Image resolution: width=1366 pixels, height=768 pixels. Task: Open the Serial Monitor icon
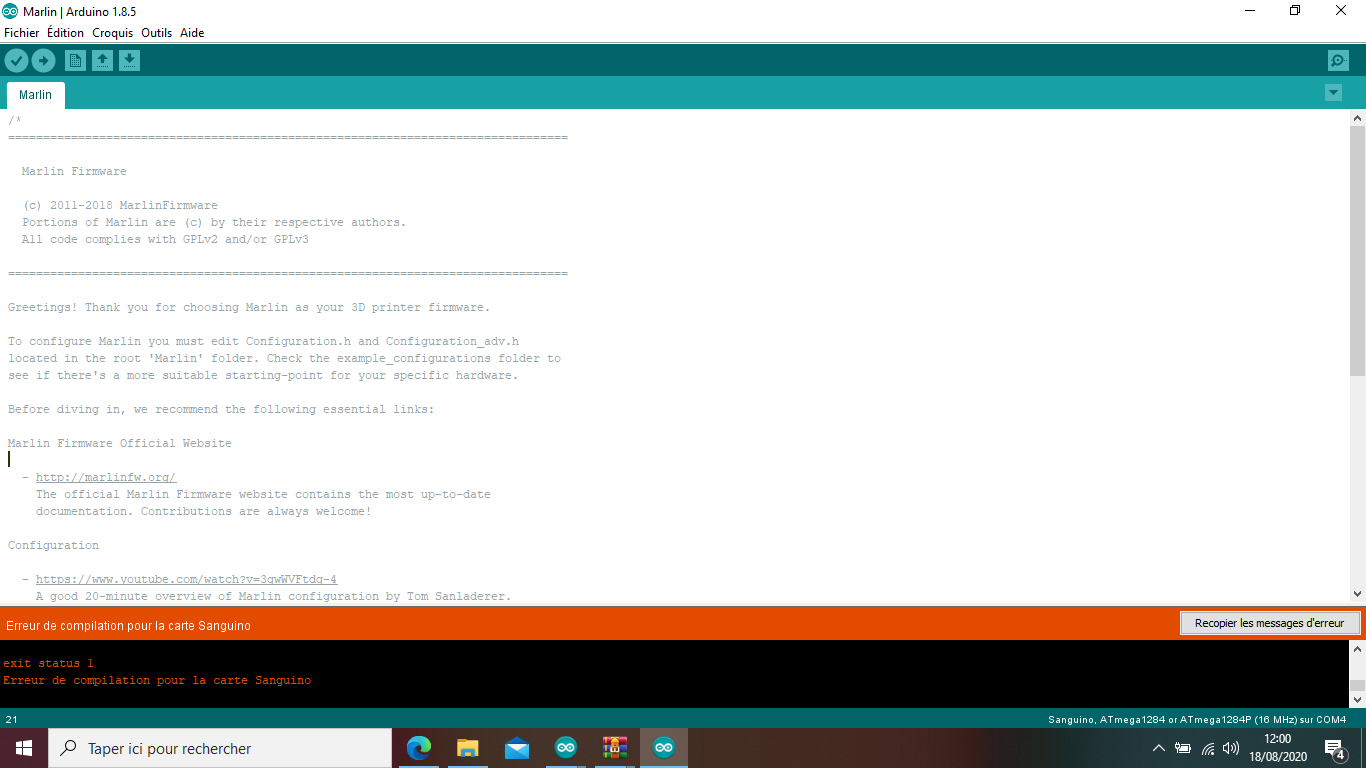(1338, 61)
